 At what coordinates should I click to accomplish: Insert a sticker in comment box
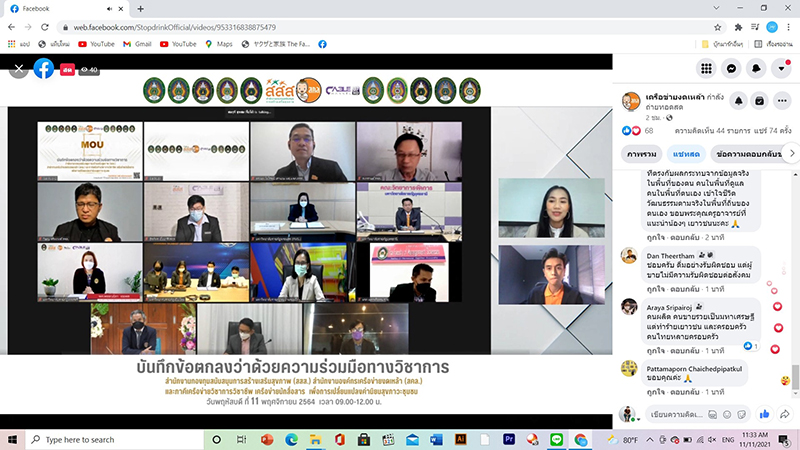tap(742, 414)
